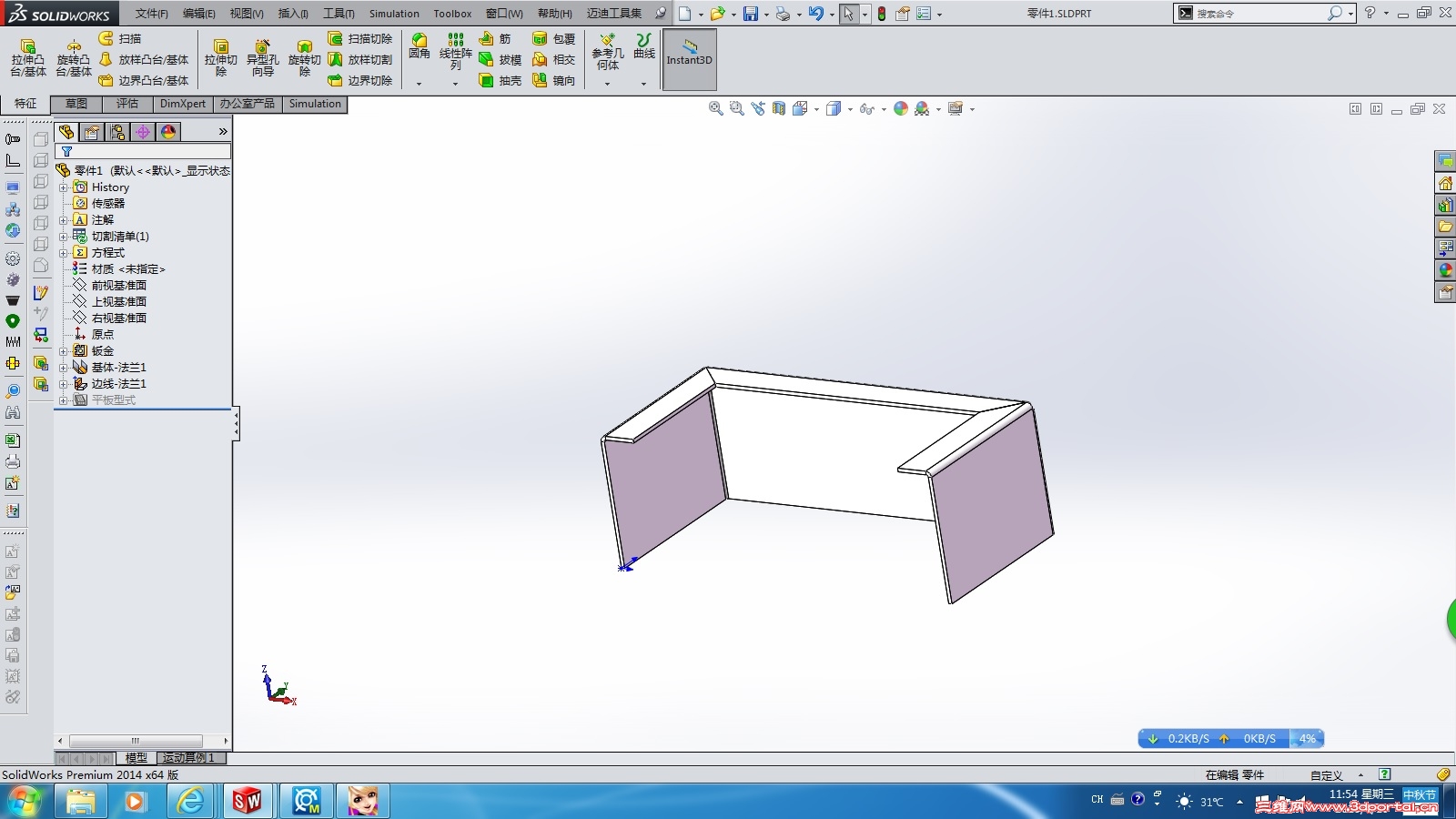Open the 工具(T) menu

[x=339, y=14]
